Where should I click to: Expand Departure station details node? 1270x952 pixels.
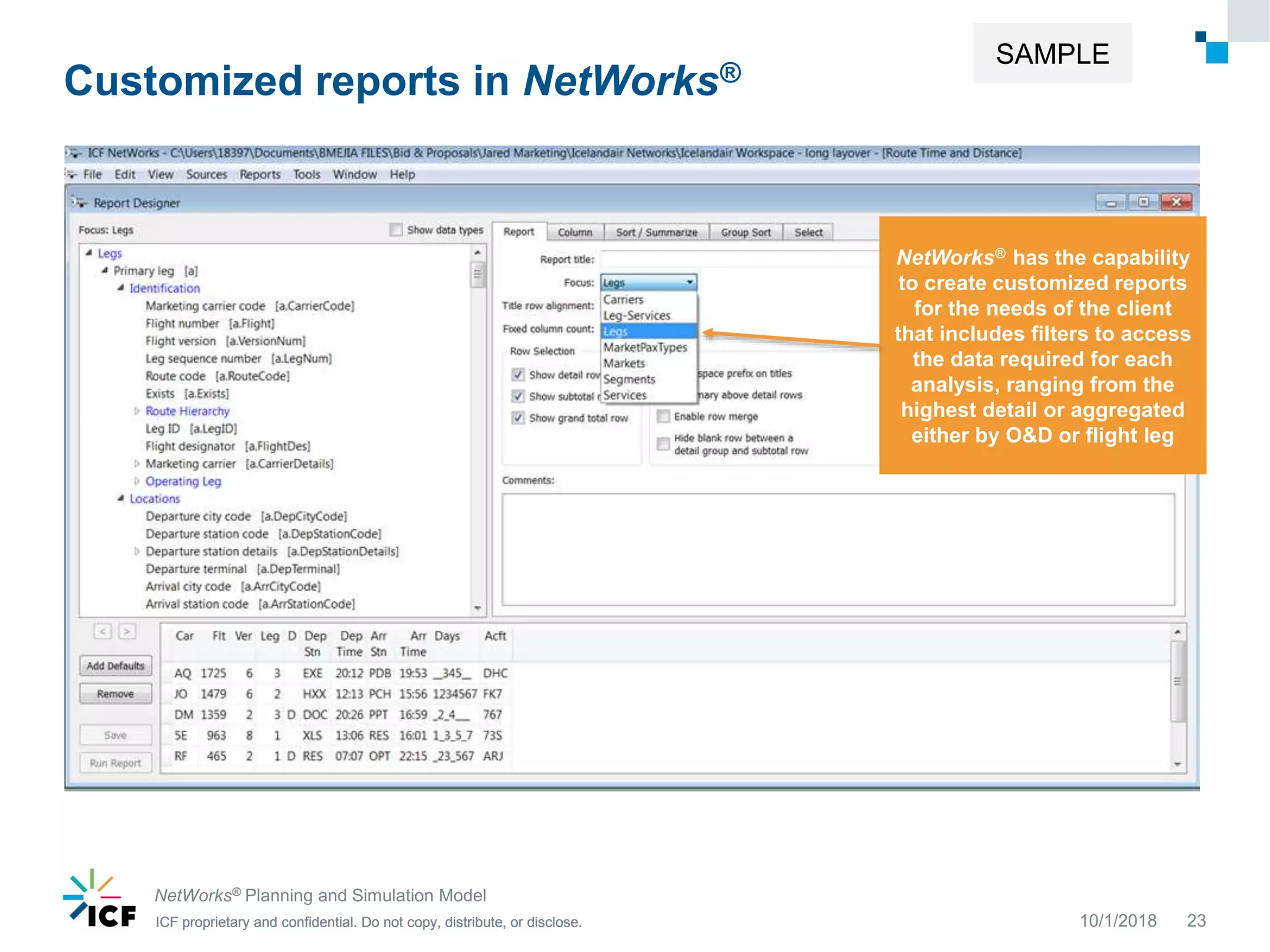click(137, 551)
